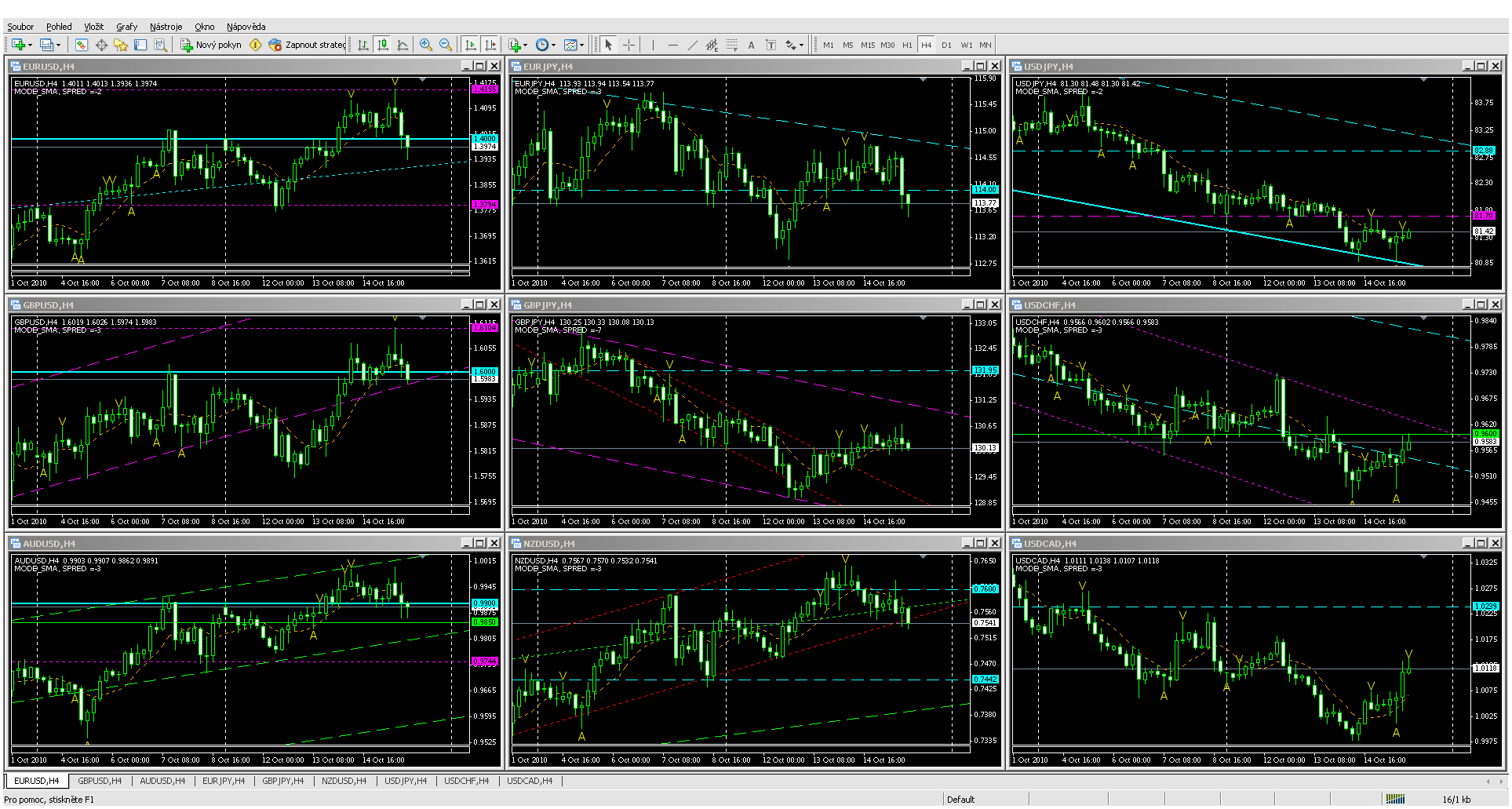Select the horizontal line drawing tool
This screenshot has width=1512, height=809.
pos(672,45)
